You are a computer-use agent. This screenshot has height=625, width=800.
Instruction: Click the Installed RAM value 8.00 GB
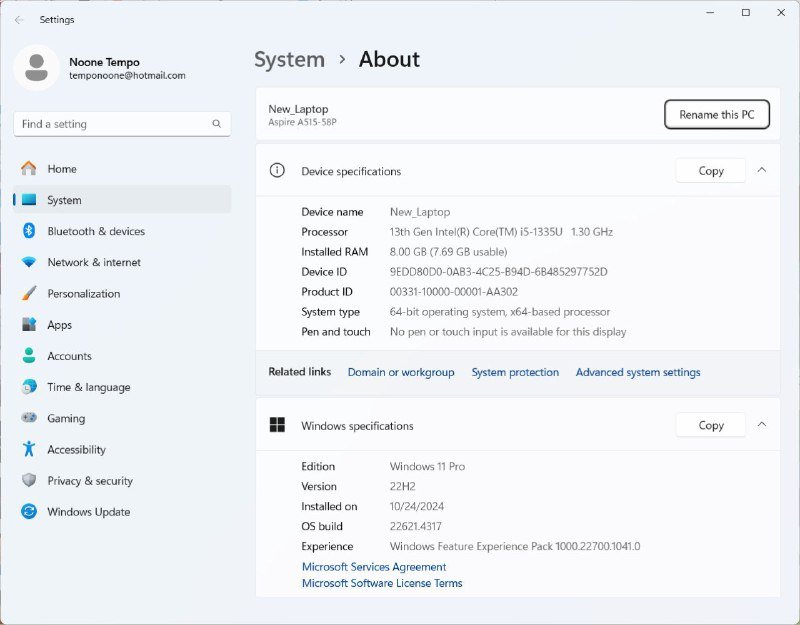click(448, 252)
